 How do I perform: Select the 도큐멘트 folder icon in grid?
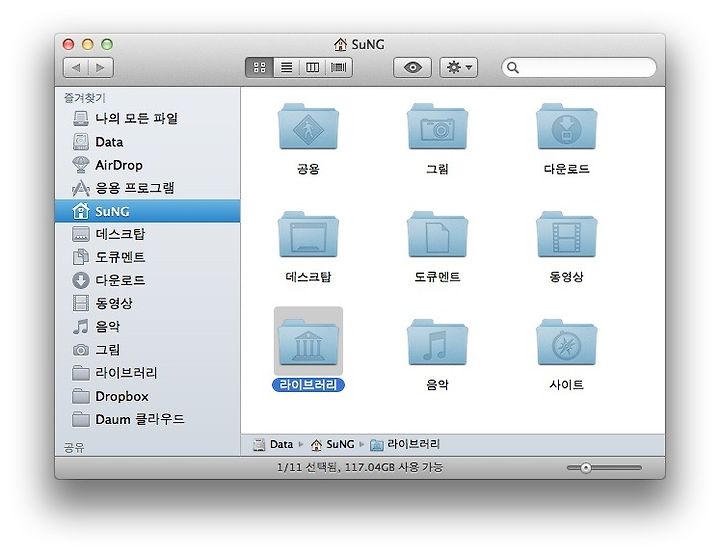click(437, 235)
